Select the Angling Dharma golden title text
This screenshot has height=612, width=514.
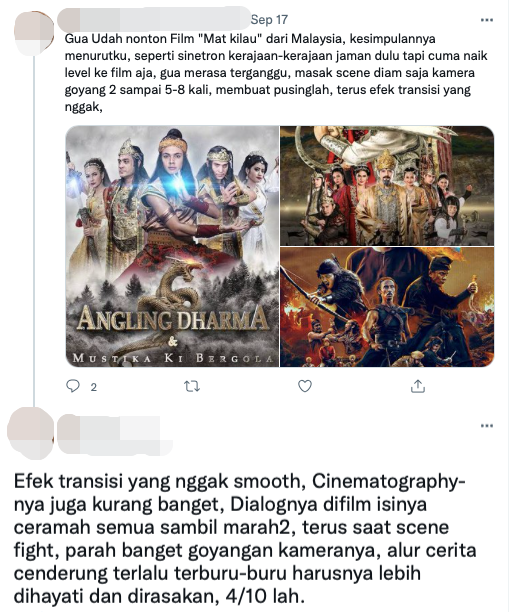(x=173, y=318)
